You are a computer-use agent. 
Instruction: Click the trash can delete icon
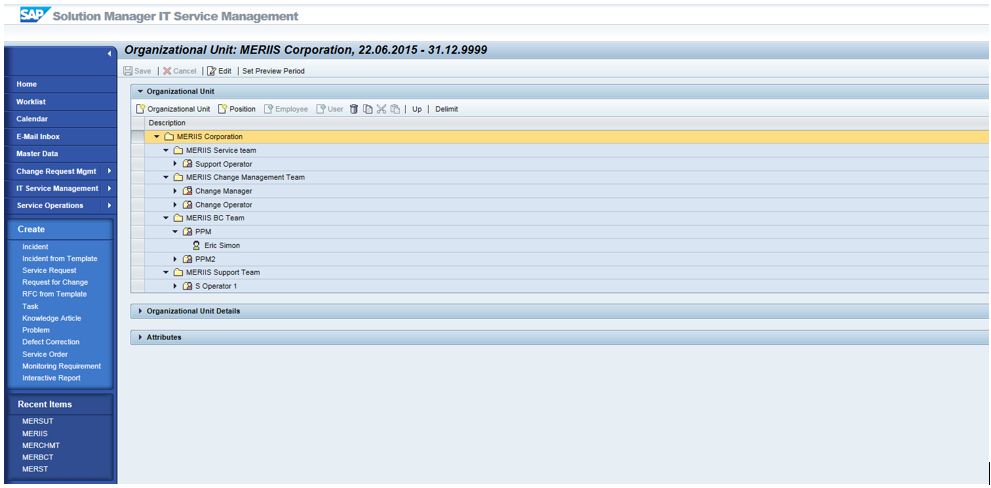coord(354,109)
